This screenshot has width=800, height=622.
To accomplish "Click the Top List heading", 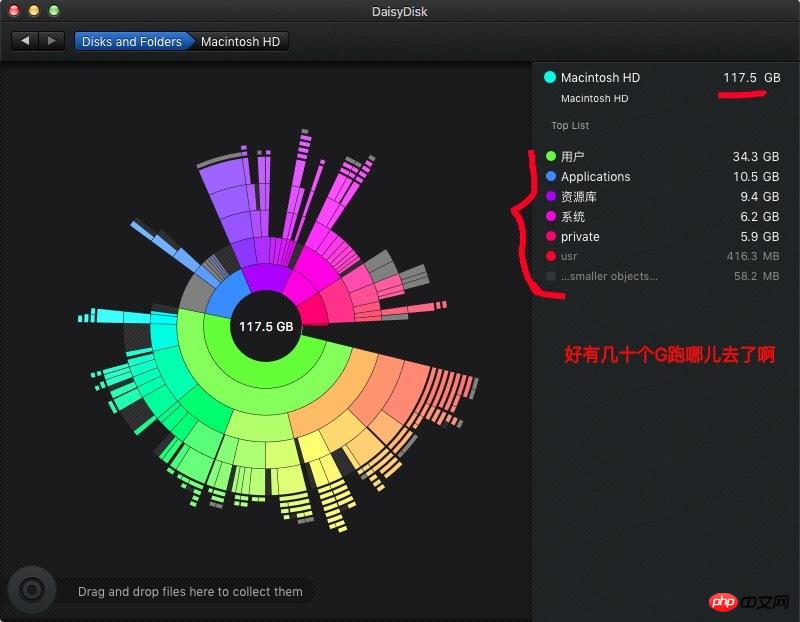I will (570, 126).
